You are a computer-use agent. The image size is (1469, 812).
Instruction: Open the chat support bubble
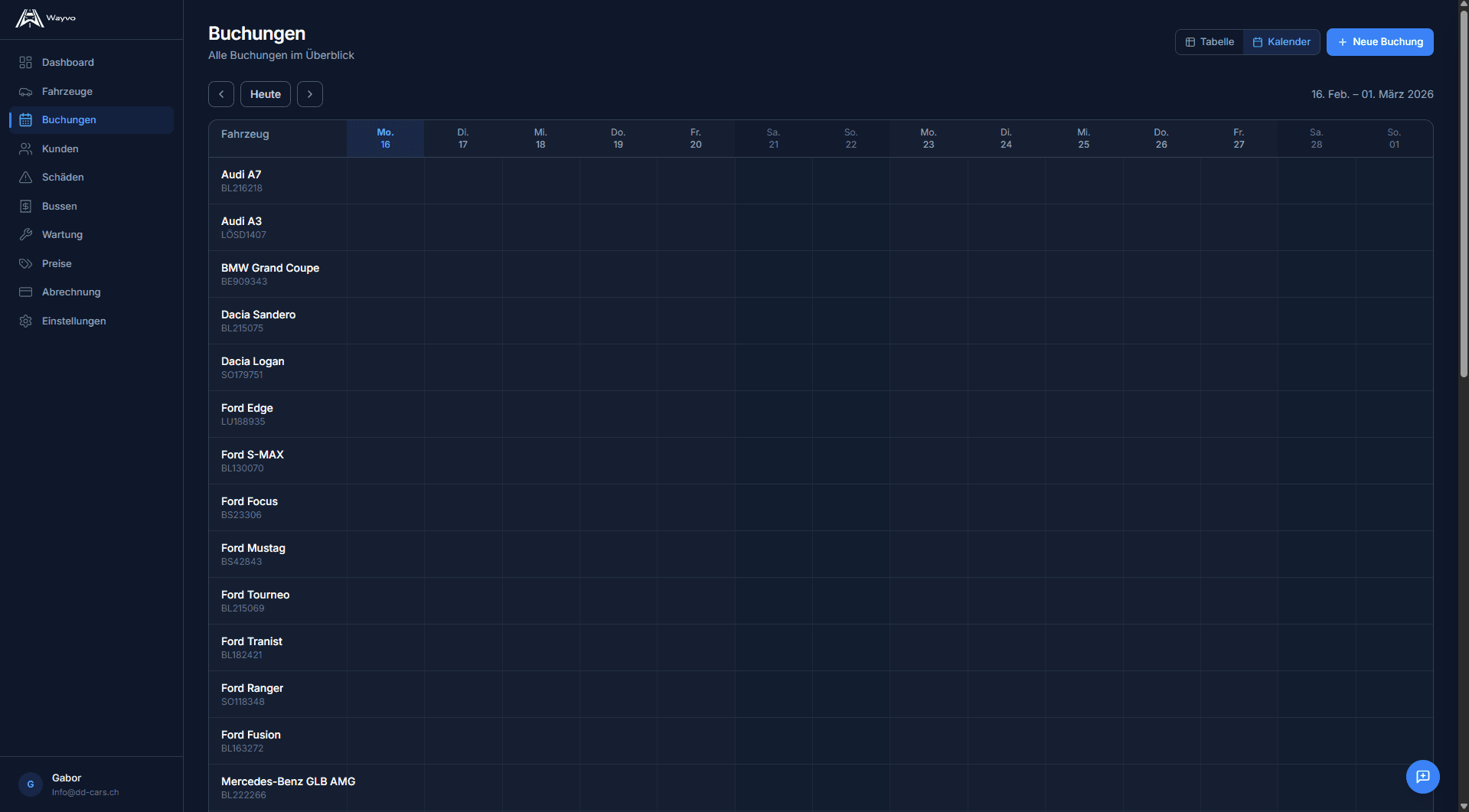coord(1422,777)
